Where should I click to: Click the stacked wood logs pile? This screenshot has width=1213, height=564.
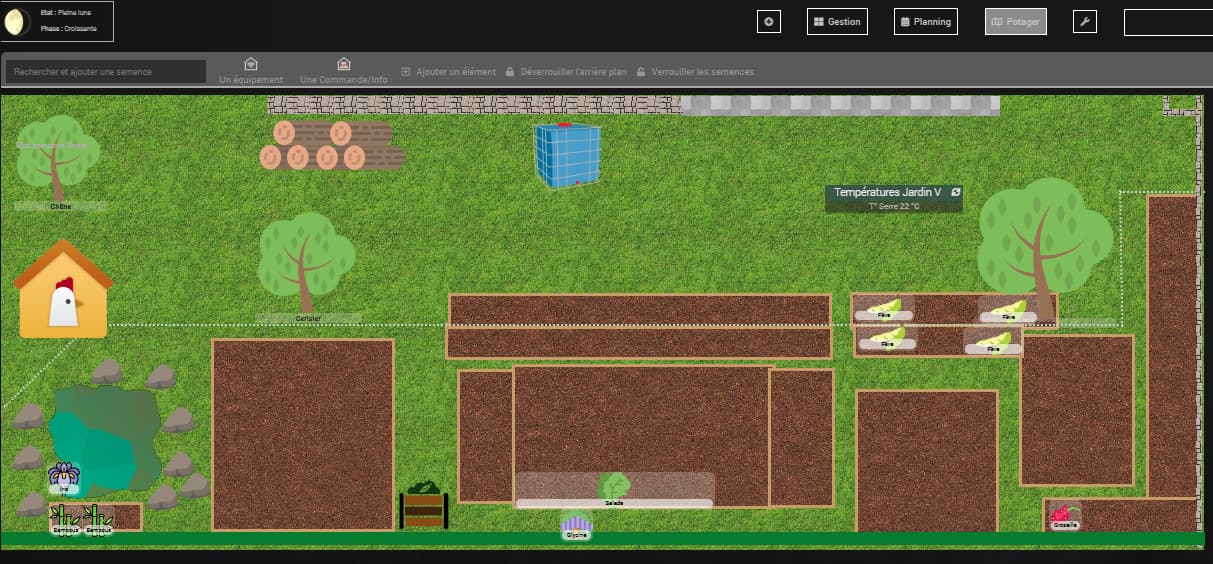click(331, 145)
